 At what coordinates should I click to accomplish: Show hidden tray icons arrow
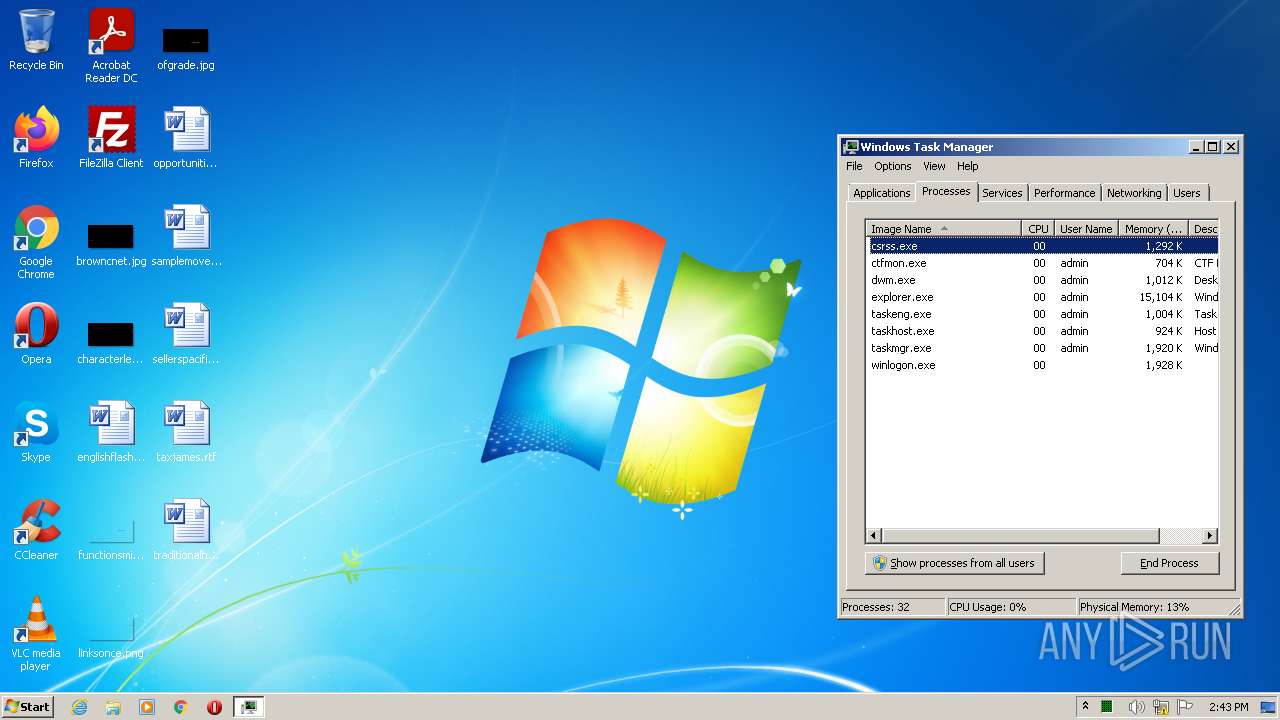point(1085,707)
